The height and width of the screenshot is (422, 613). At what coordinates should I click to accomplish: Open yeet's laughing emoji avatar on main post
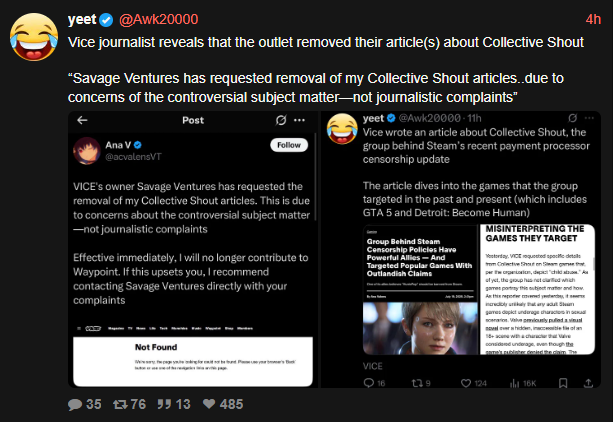coord(34,37)
